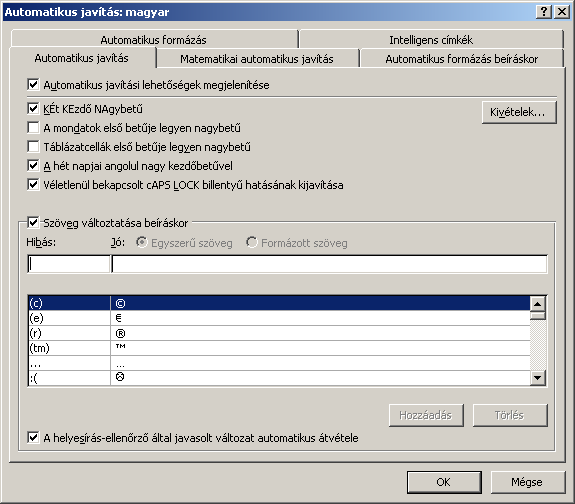Click the list scroll up arrow

(x=538, y=304)
